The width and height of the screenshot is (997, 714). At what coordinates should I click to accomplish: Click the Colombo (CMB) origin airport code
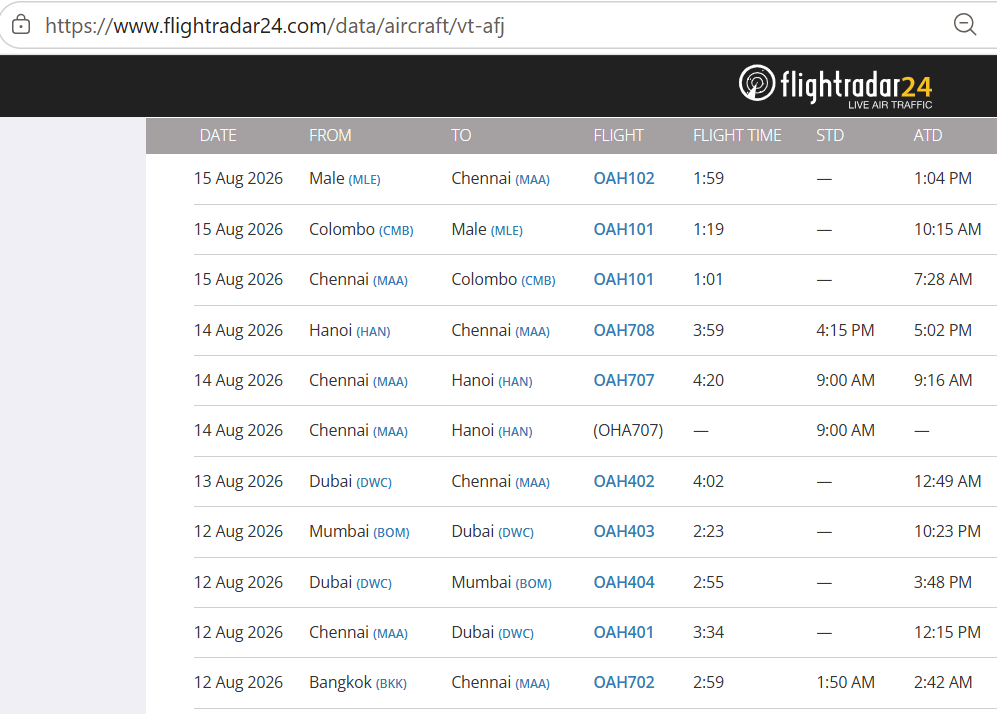coord(396,231)
